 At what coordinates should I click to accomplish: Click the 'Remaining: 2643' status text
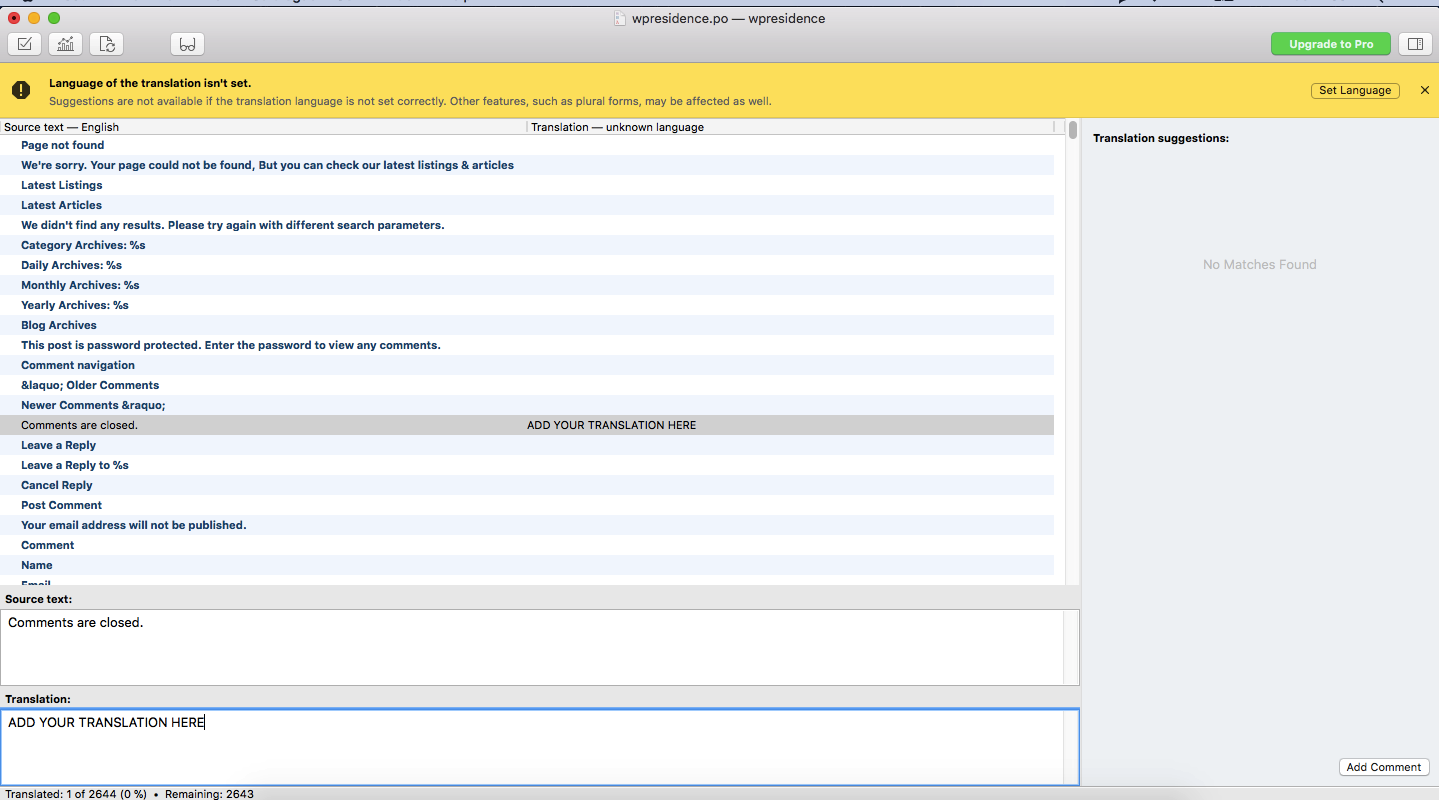click(209, 794)
